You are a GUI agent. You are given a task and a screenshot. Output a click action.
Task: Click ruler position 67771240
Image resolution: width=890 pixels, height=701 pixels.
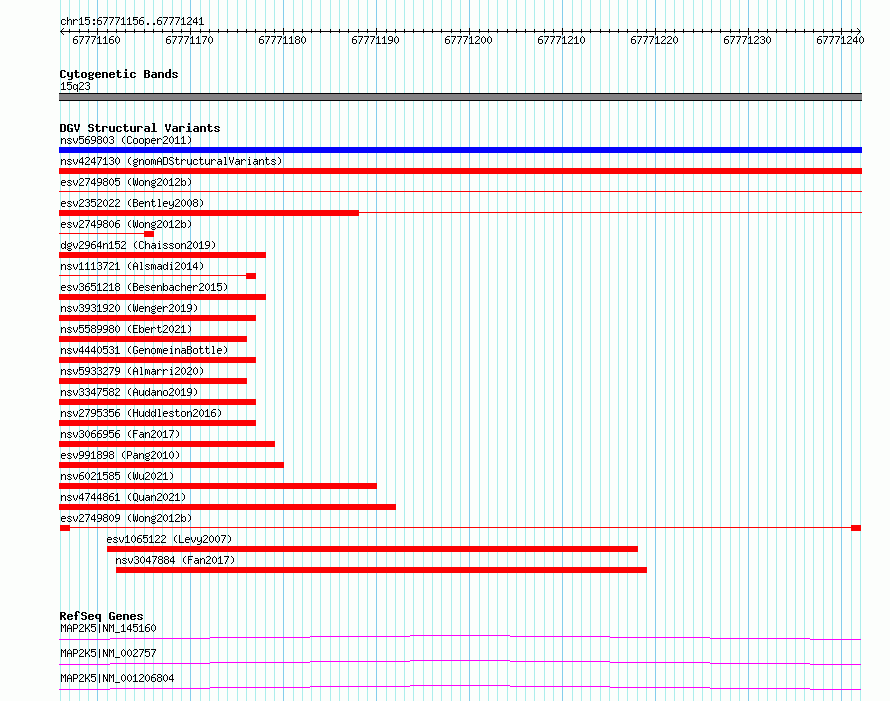point(840,40)
